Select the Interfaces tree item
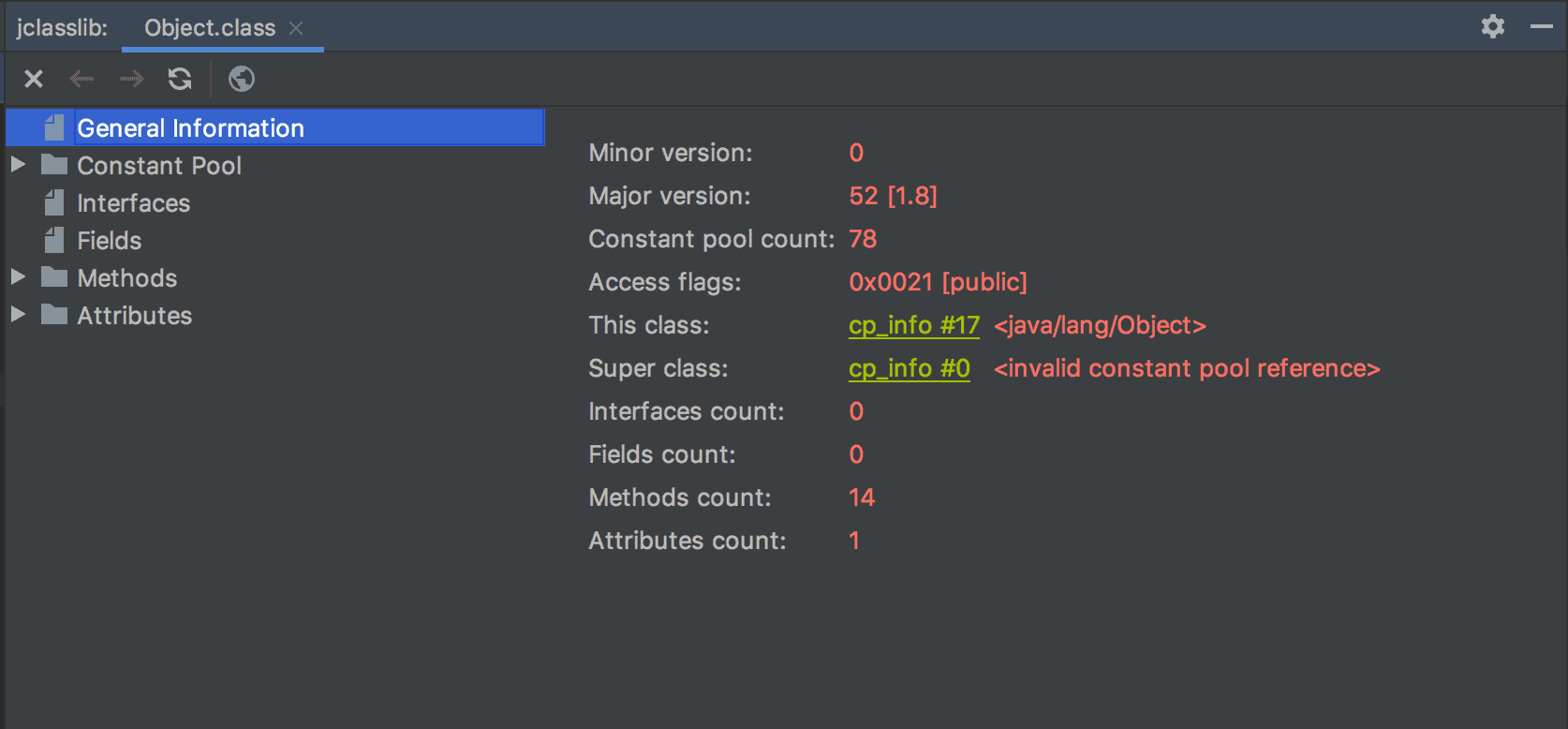 tap(133, 203)
